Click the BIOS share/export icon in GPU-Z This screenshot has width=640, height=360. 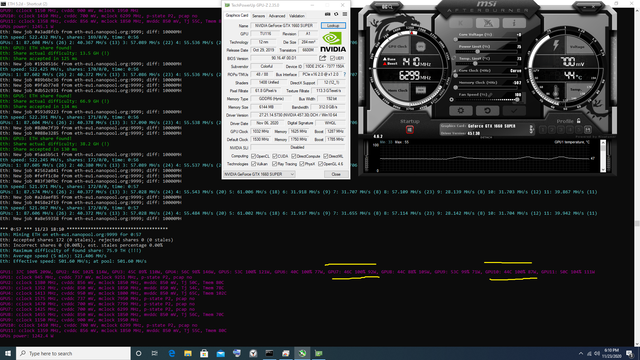322,58
